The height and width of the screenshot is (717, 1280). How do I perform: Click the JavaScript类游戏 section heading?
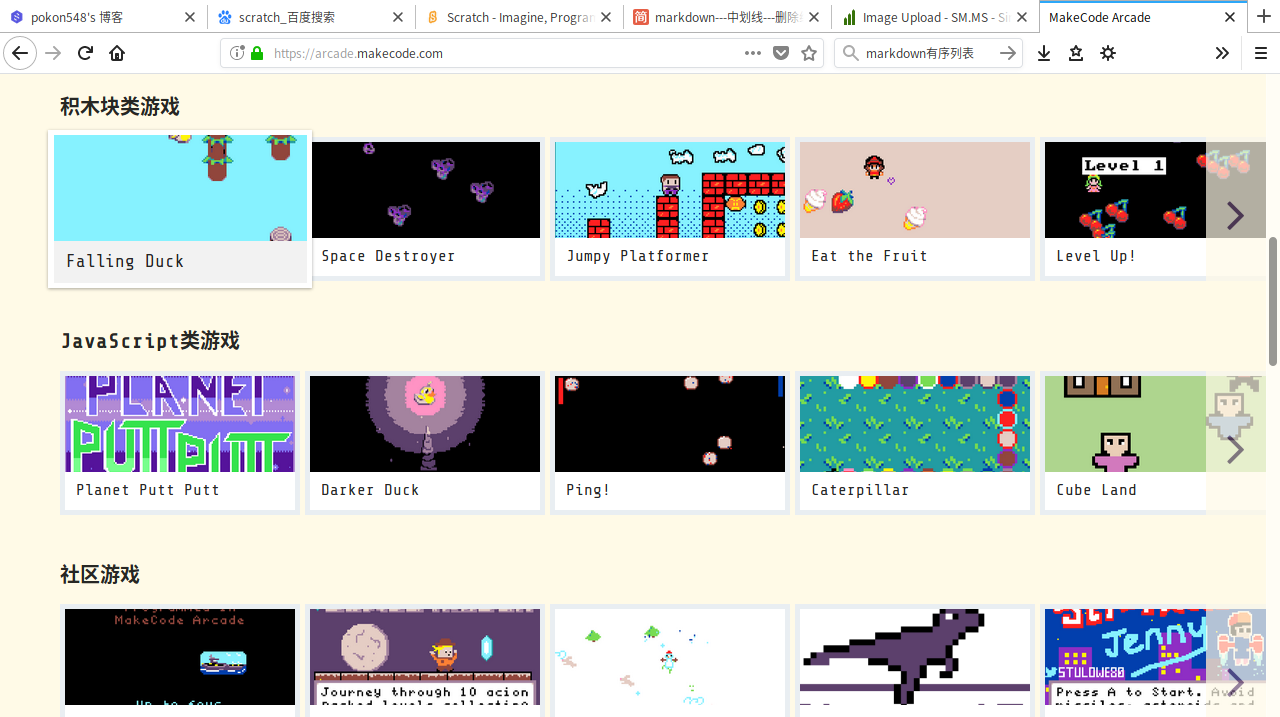point(150,340)
